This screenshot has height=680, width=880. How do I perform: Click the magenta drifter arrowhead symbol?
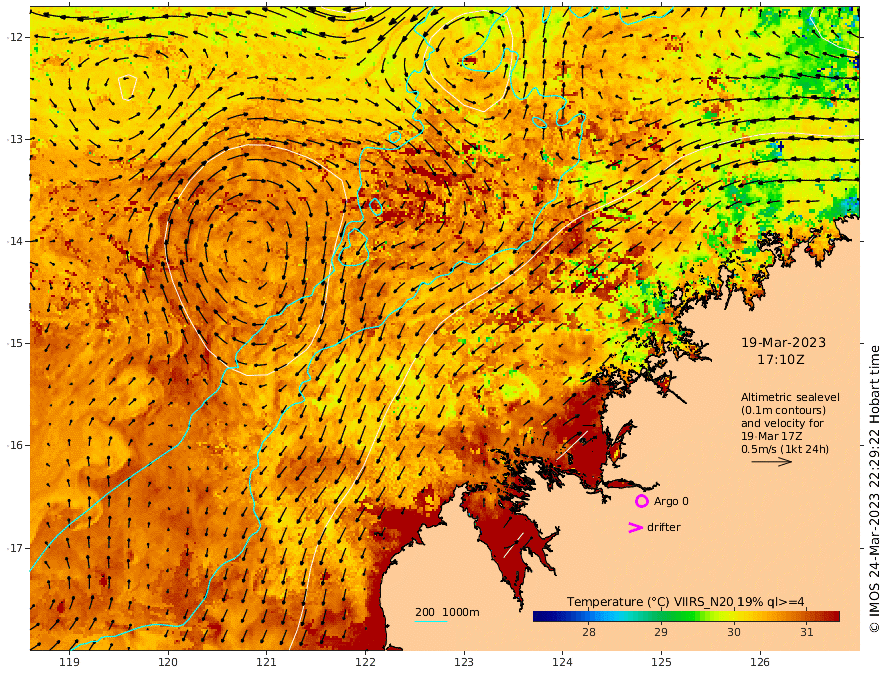635,527
